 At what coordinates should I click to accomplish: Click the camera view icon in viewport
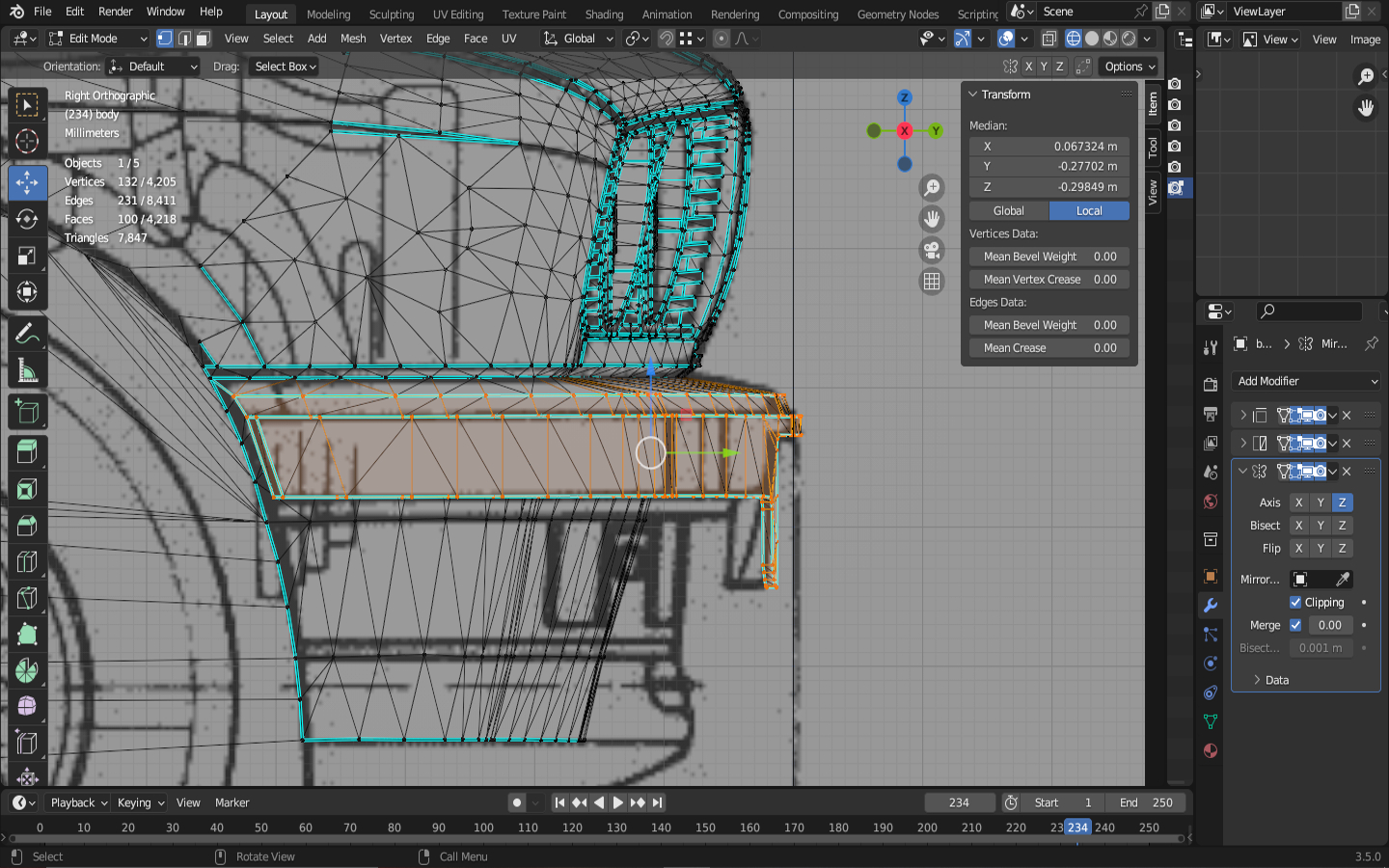click(x=932, y=251)
